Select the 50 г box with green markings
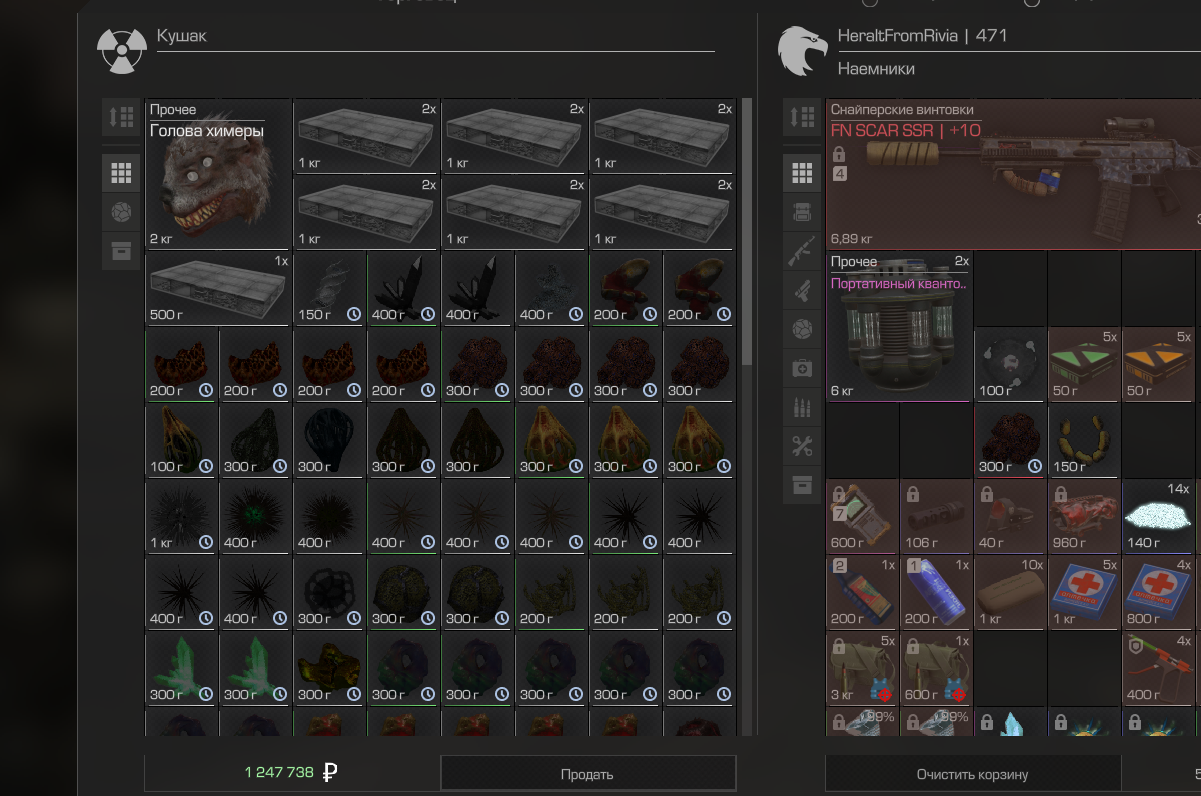Image resolution: width=1201 pixels, height=796 pixels. click(1084, 364)
